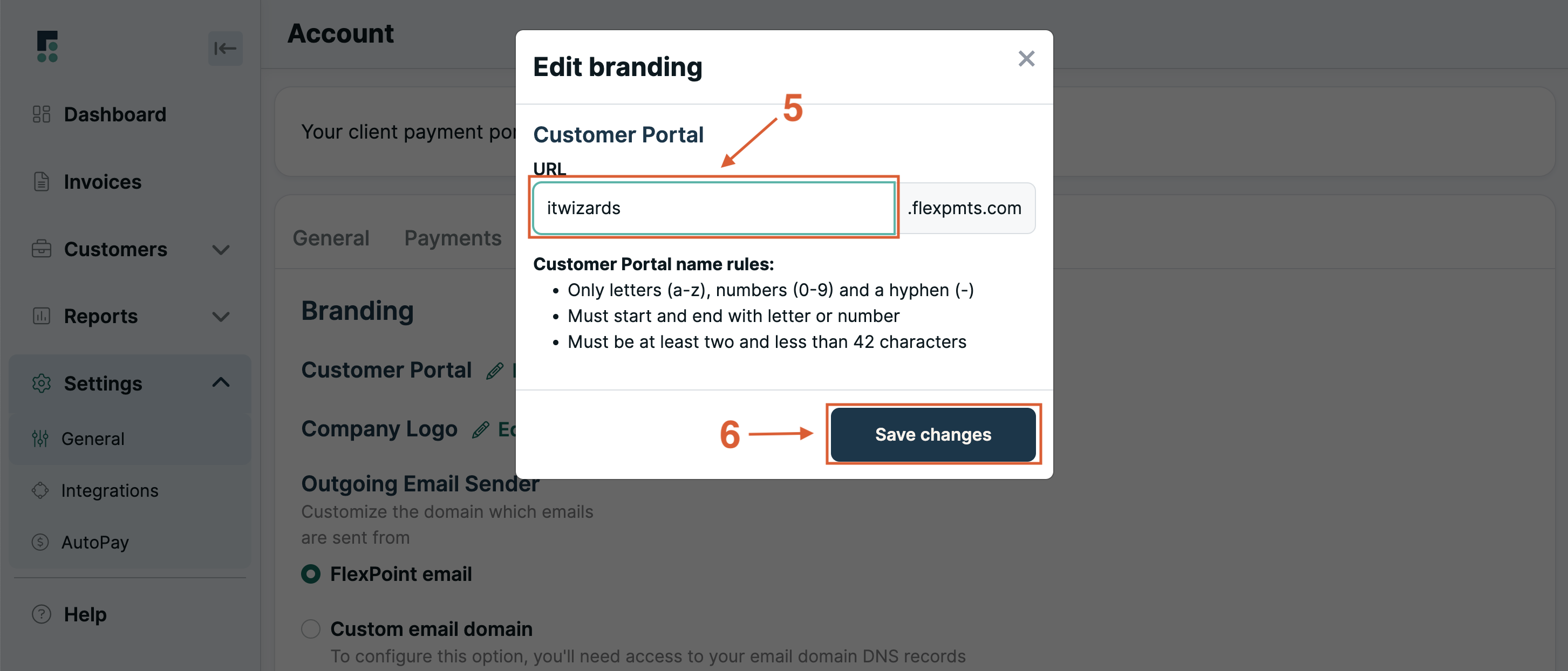Screen dimensions: 1568x671
Task: Open the General tab
Action: click(x=331, y=238)
